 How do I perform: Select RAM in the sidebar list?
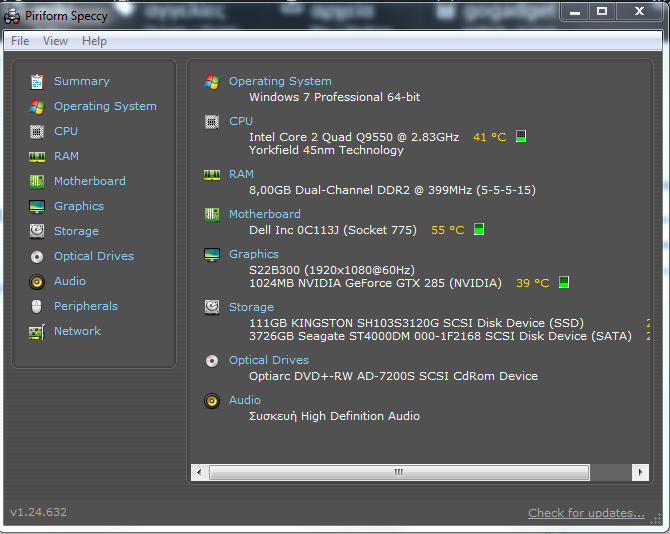tap(66, 156)
